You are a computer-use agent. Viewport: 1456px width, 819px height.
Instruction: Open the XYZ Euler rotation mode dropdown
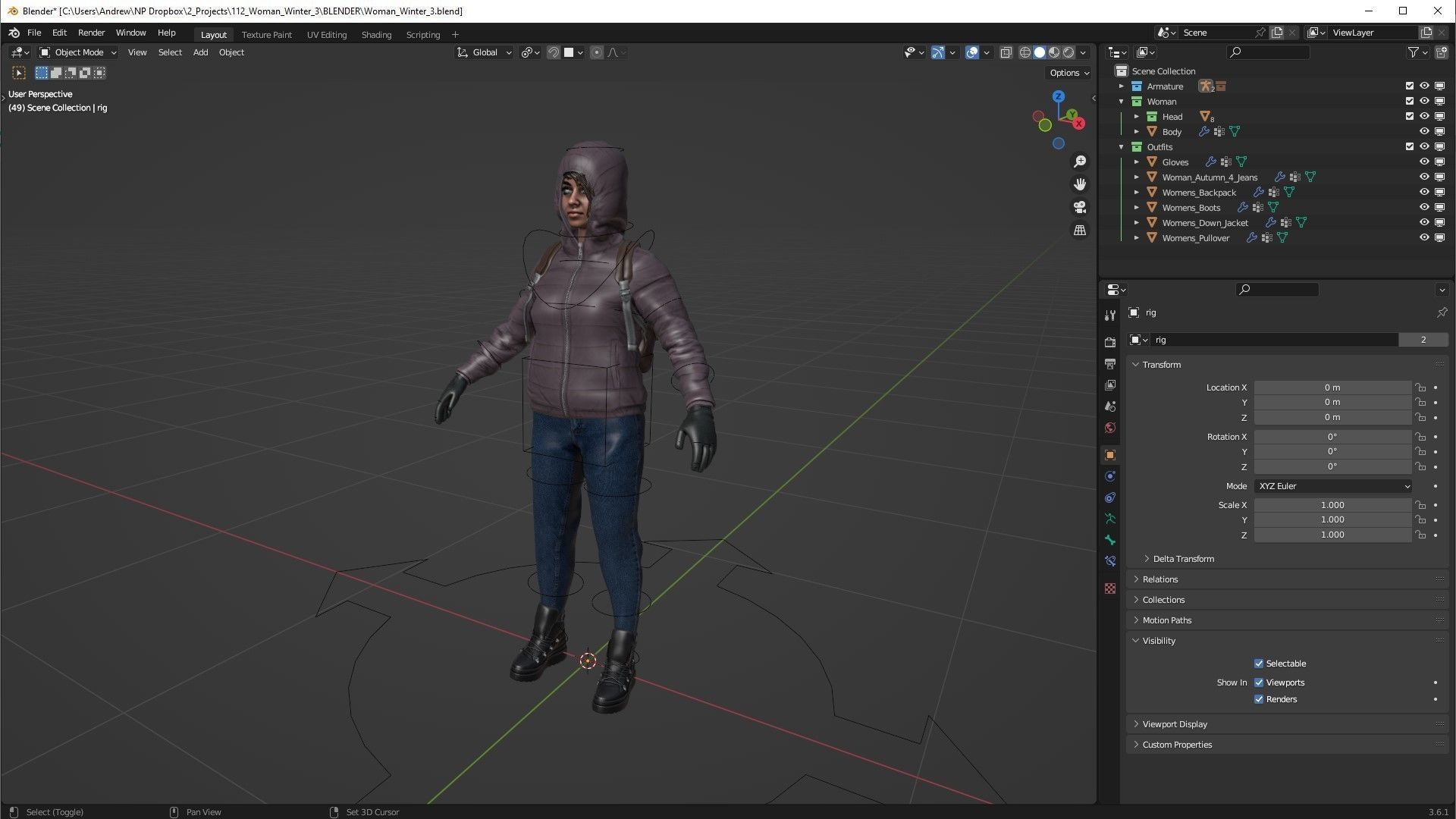tap(1333, 486)
